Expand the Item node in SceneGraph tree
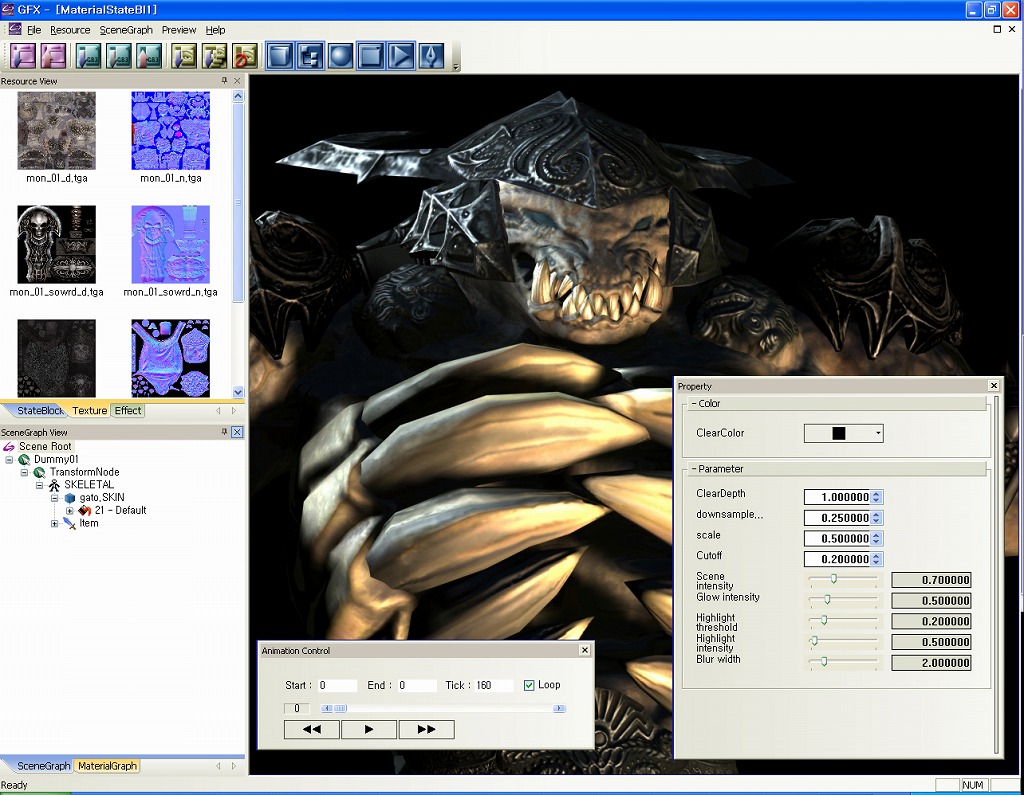This screenshot has height=795, width=1024. point(55,523)
